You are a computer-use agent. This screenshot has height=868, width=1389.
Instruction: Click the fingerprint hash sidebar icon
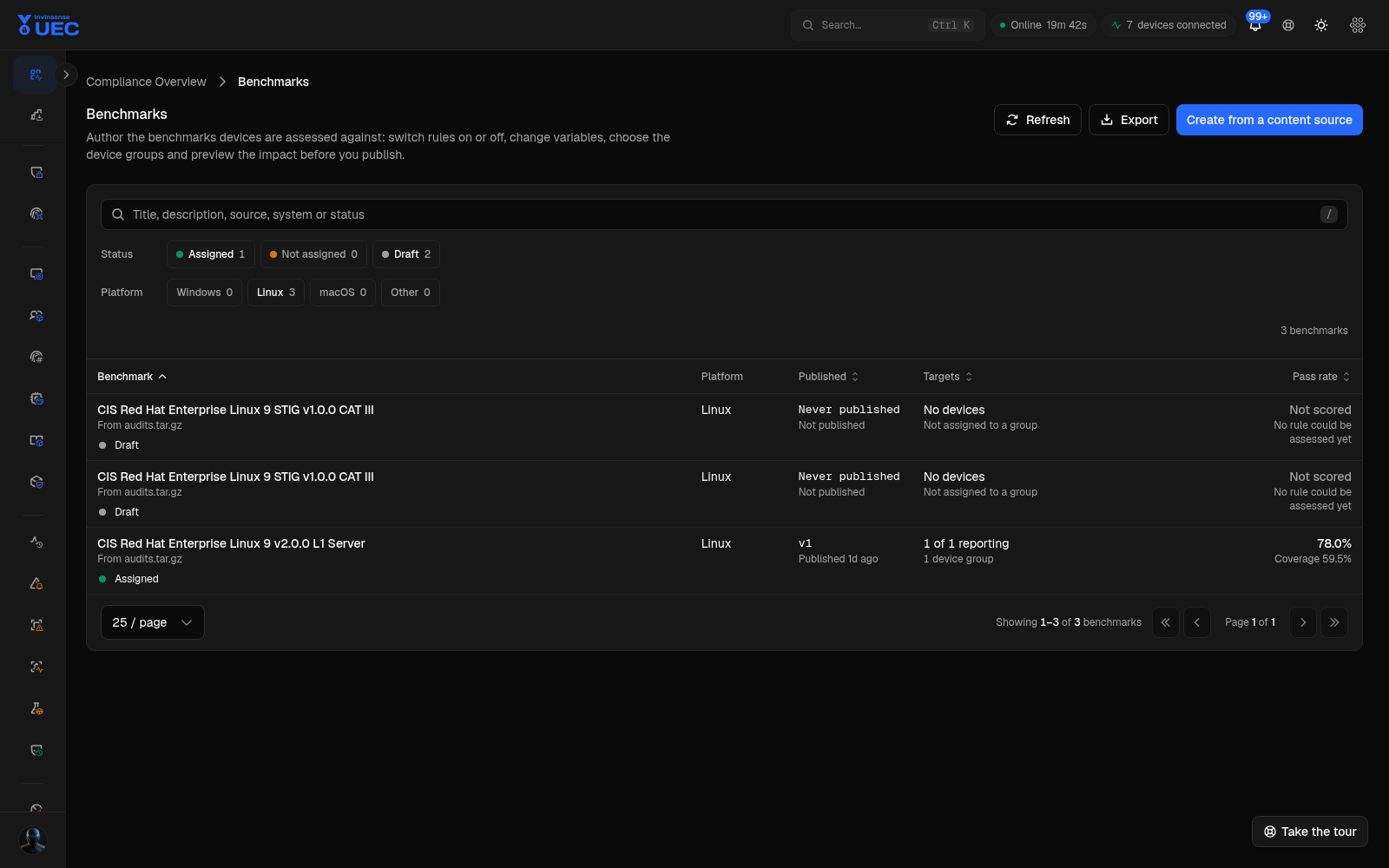[x=36, y=357]
